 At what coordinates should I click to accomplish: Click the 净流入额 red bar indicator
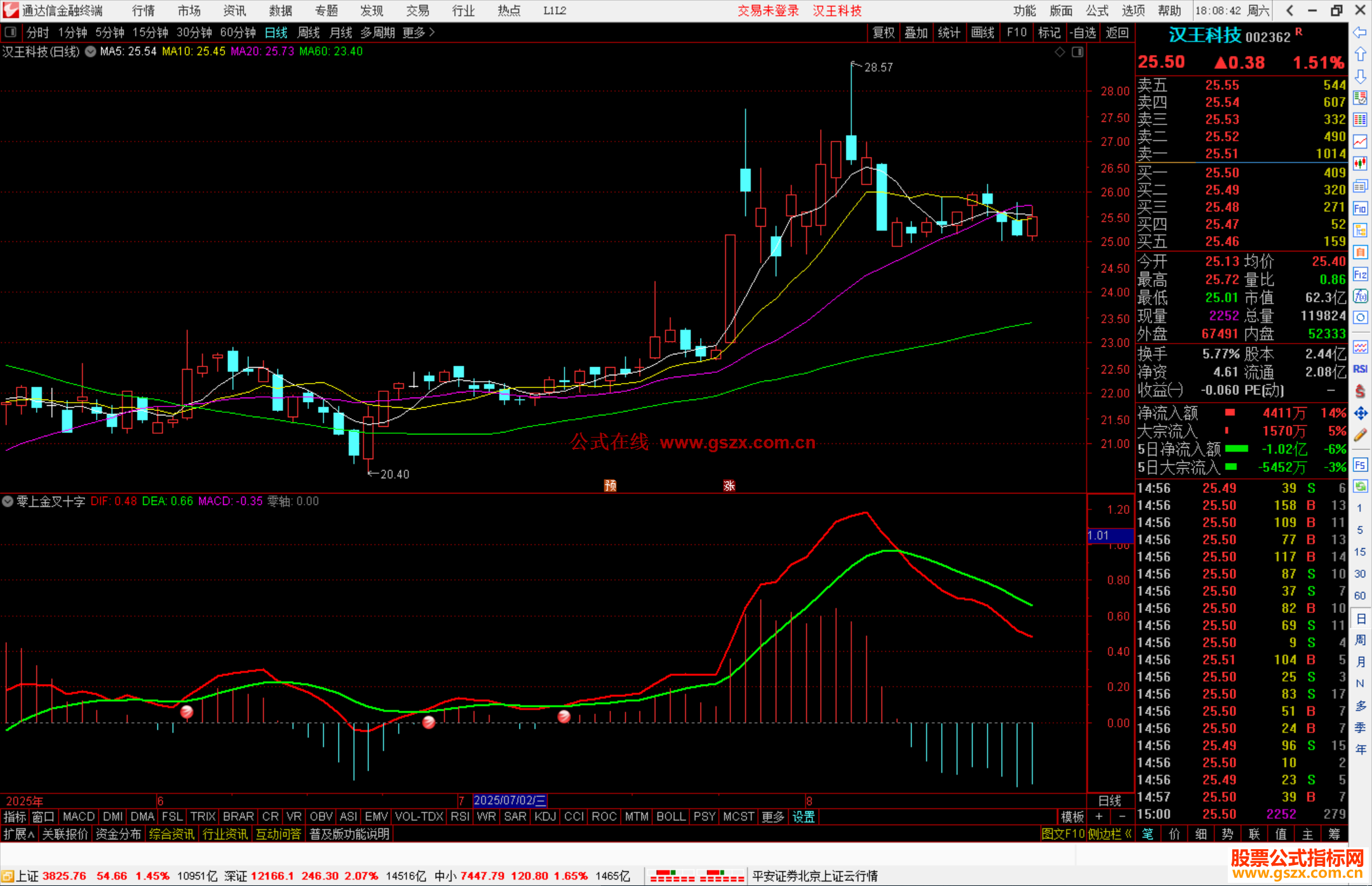1230,413
